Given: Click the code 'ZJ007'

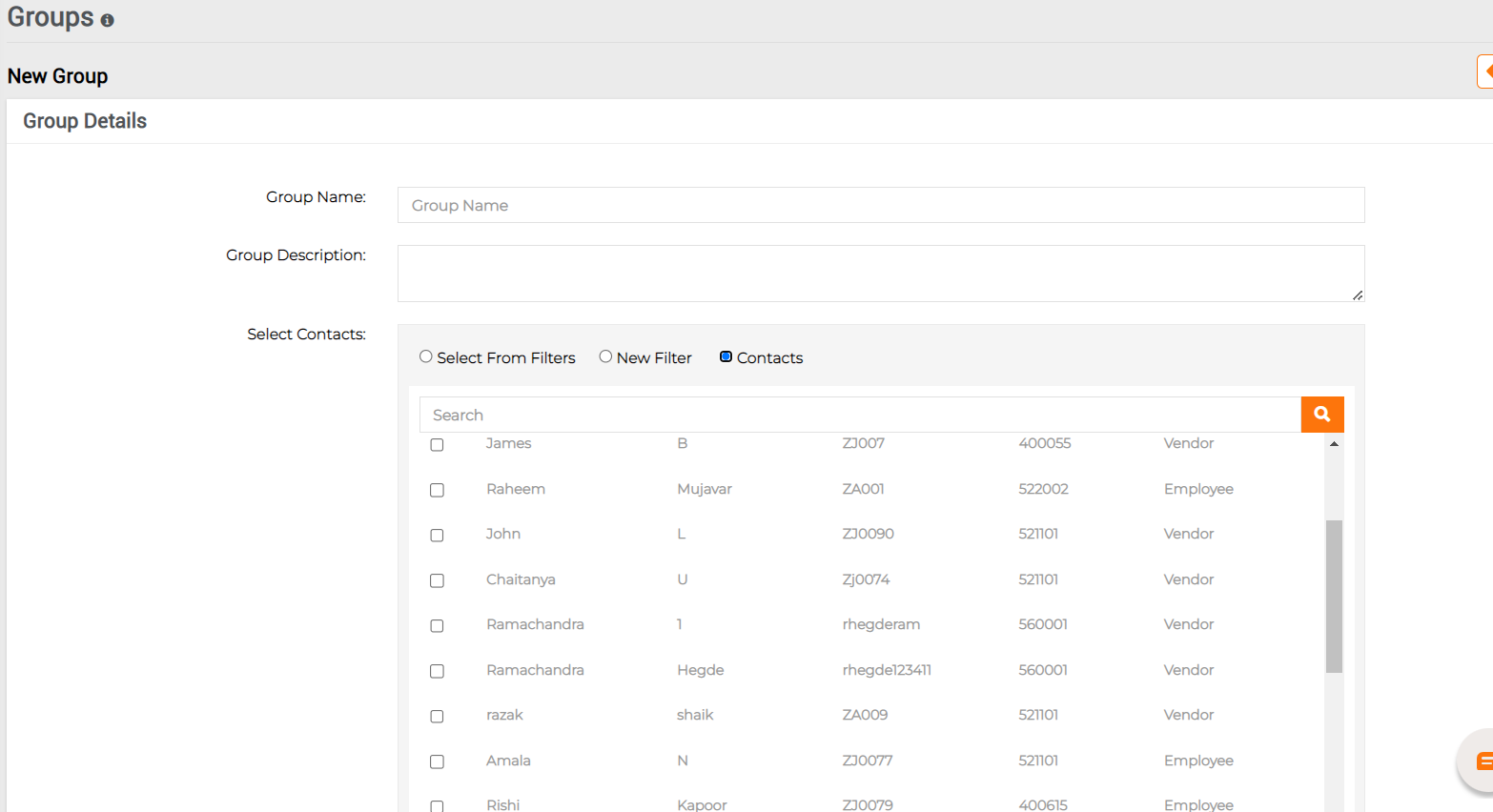Looking at the screenshot, I should pyautogui.click(x=864, y=443).
